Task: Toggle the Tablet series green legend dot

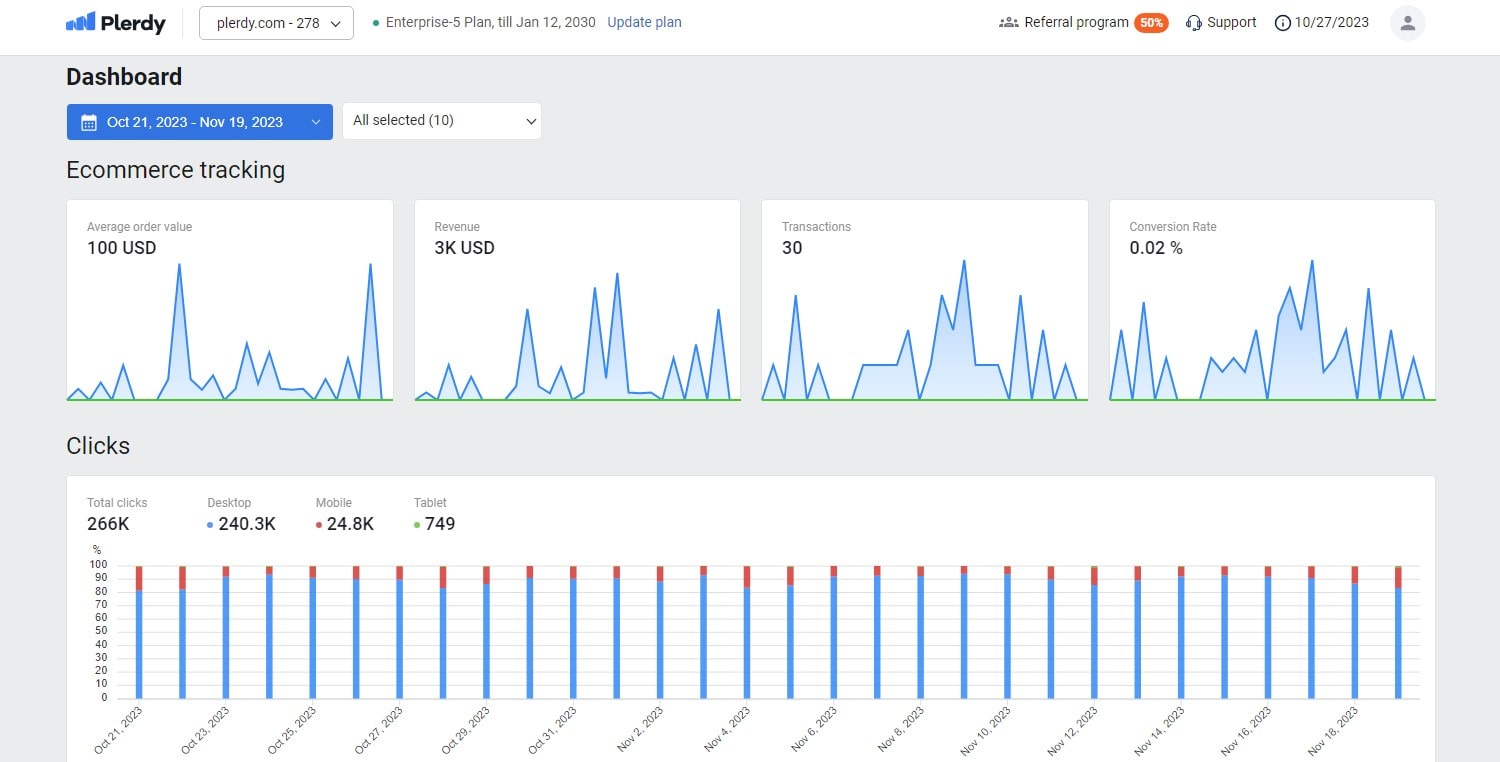Action: point(418,524)
